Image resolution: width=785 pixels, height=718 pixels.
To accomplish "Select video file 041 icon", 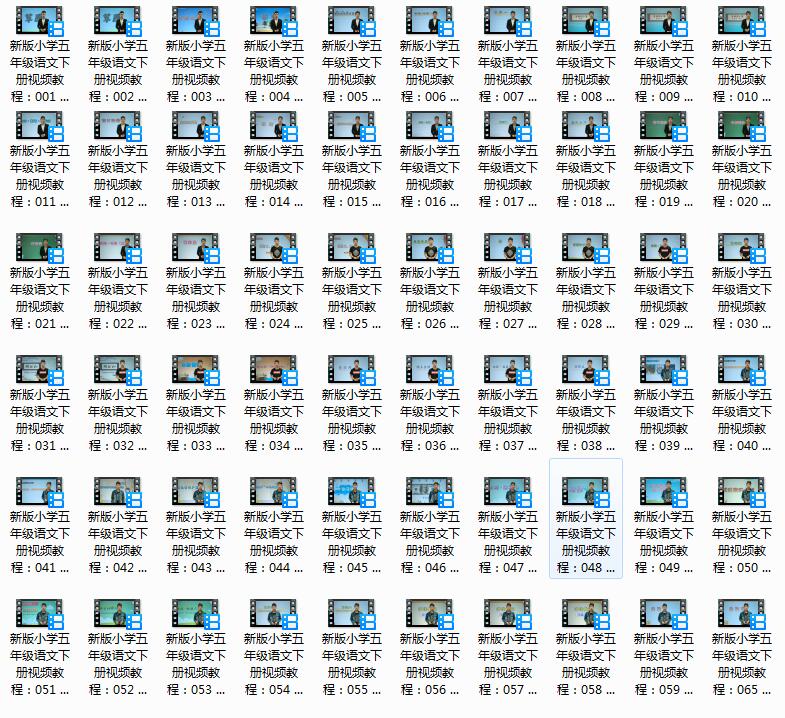I will point(39,492).
